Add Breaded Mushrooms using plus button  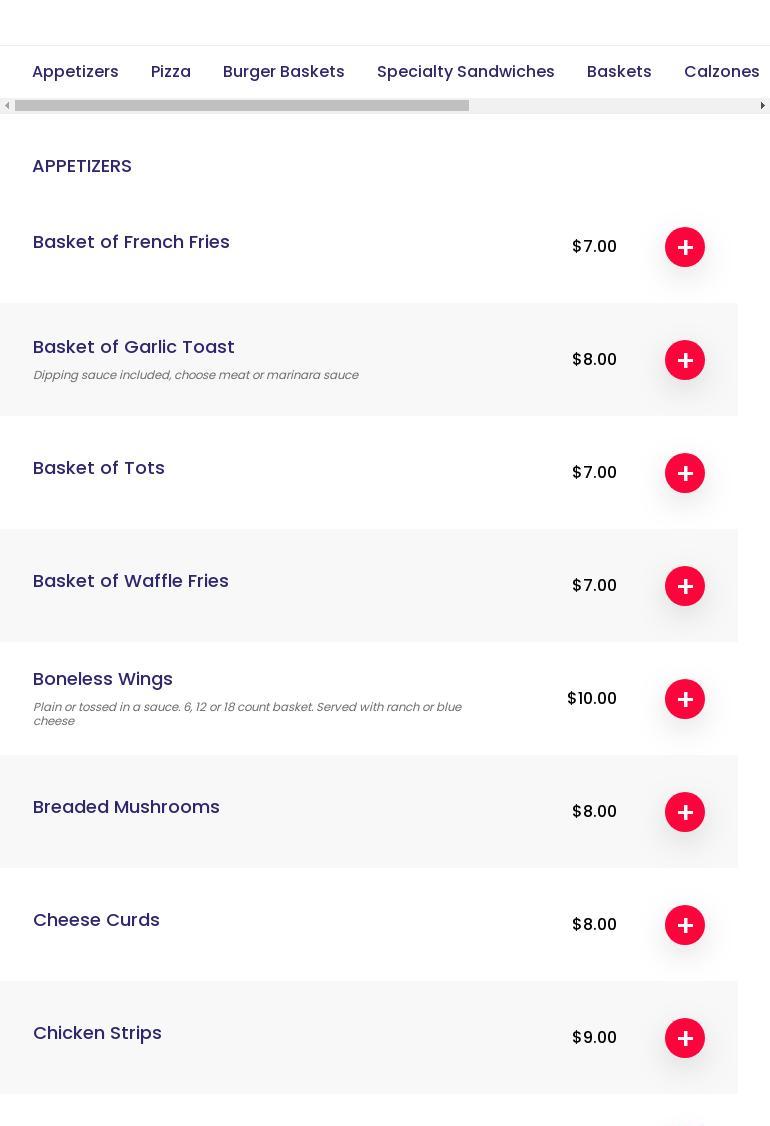[x=685, y=812]
